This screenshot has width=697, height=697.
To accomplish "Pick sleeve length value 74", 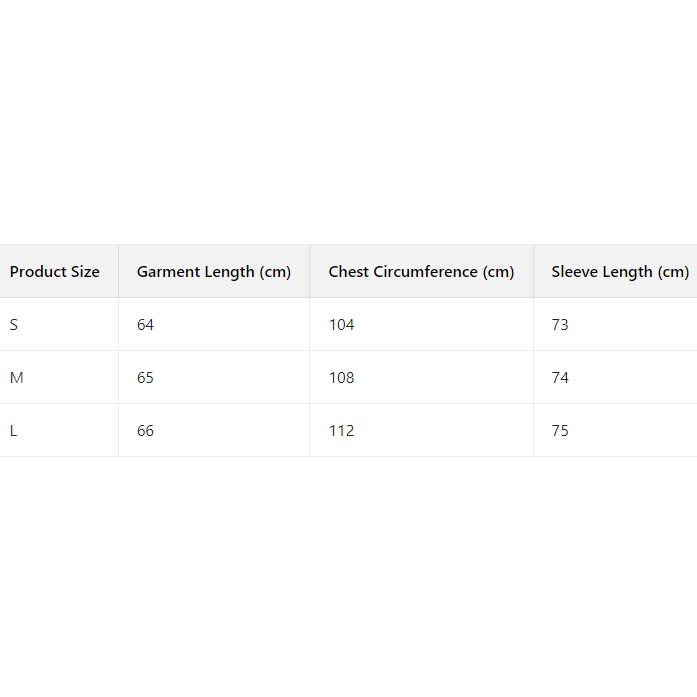I will point(560,378).
